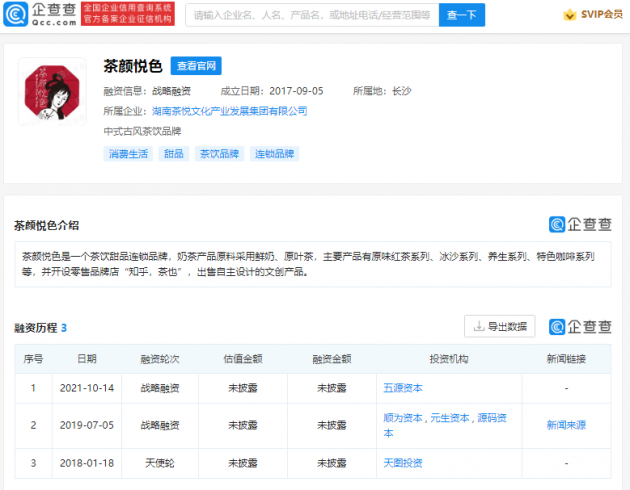Click date cell 2021-10-14
This screenshot has height=490, width=630.
(x=87, y=388)
